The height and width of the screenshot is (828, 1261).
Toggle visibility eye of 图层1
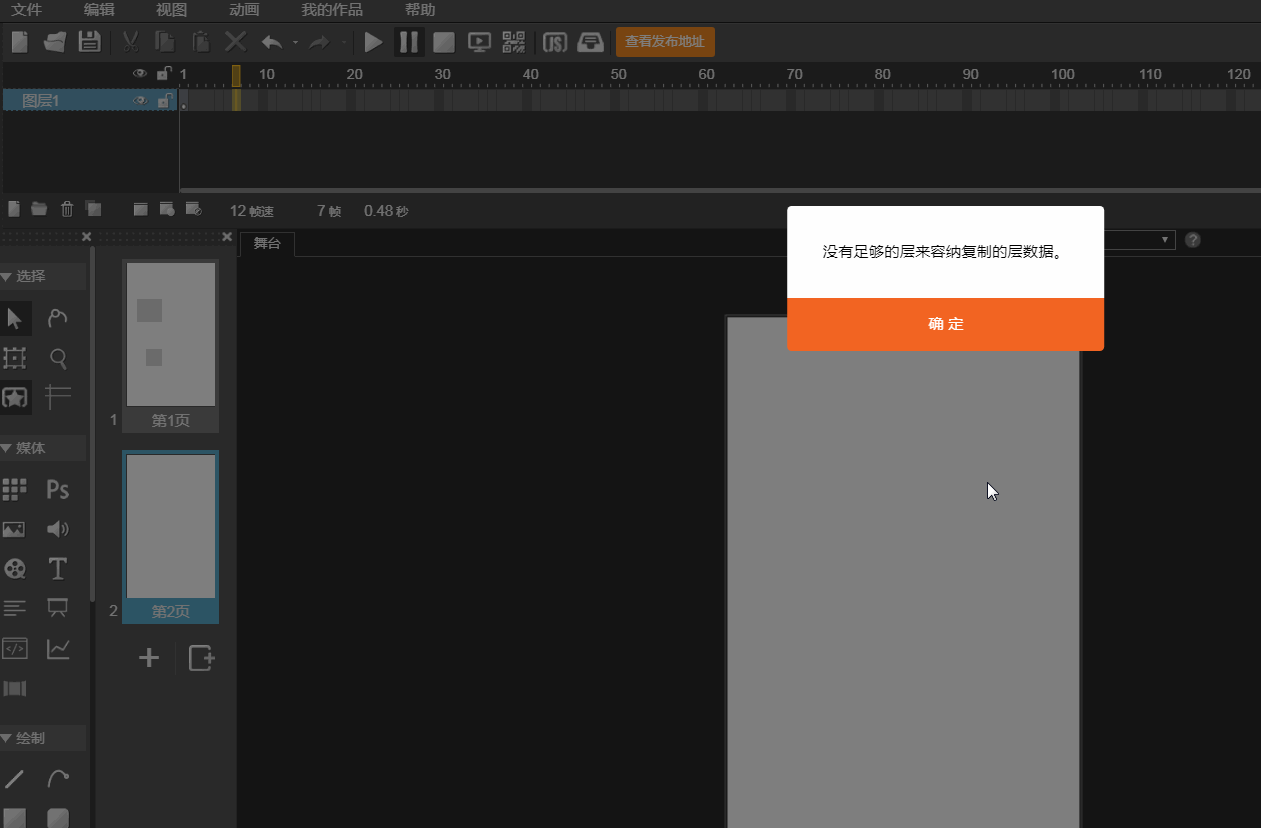pos(140,101)
